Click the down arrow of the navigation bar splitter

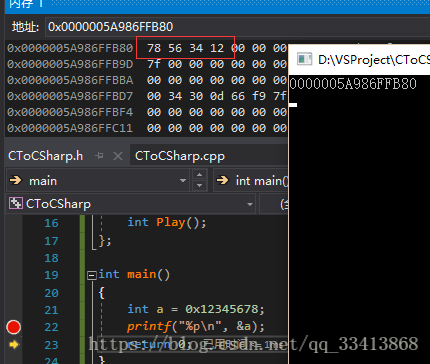point(199,185)
